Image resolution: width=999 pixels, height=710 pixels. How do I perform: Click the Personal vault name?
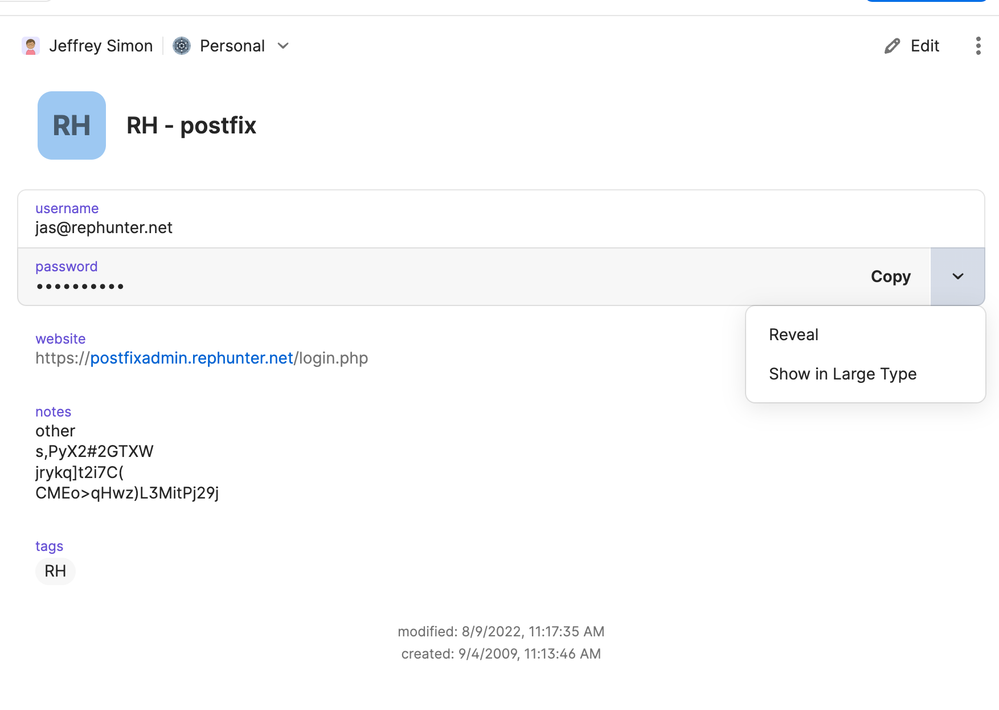232,46
